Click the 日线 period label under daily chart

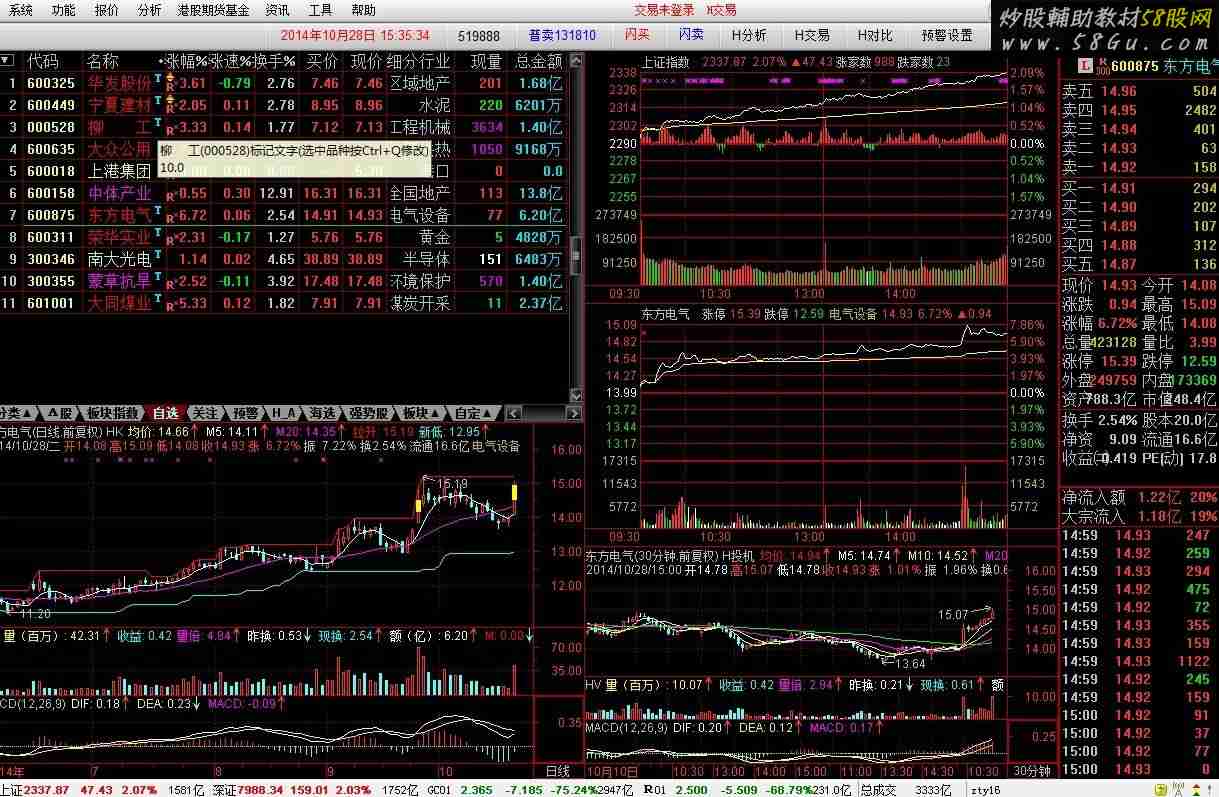(x=558, y=771)
